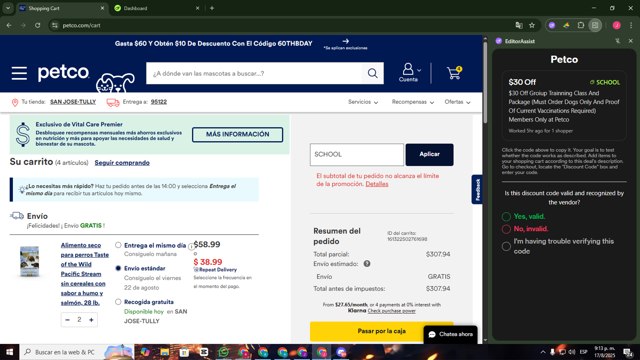Reload the petco.com page
Image resolution: width=640 pixels, height=360 pixels.
point(37,25)
